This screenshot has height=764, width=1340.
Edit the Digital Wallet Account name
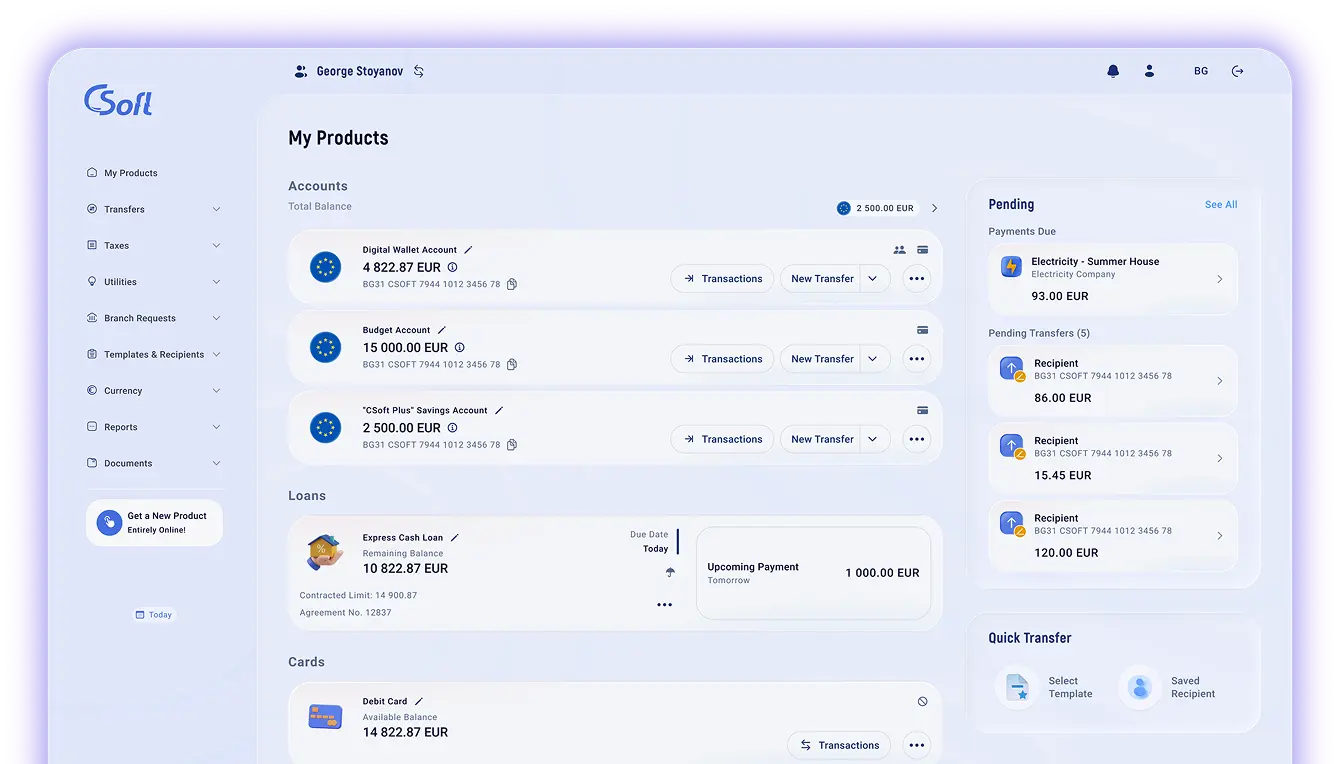[x=468, y=250]
